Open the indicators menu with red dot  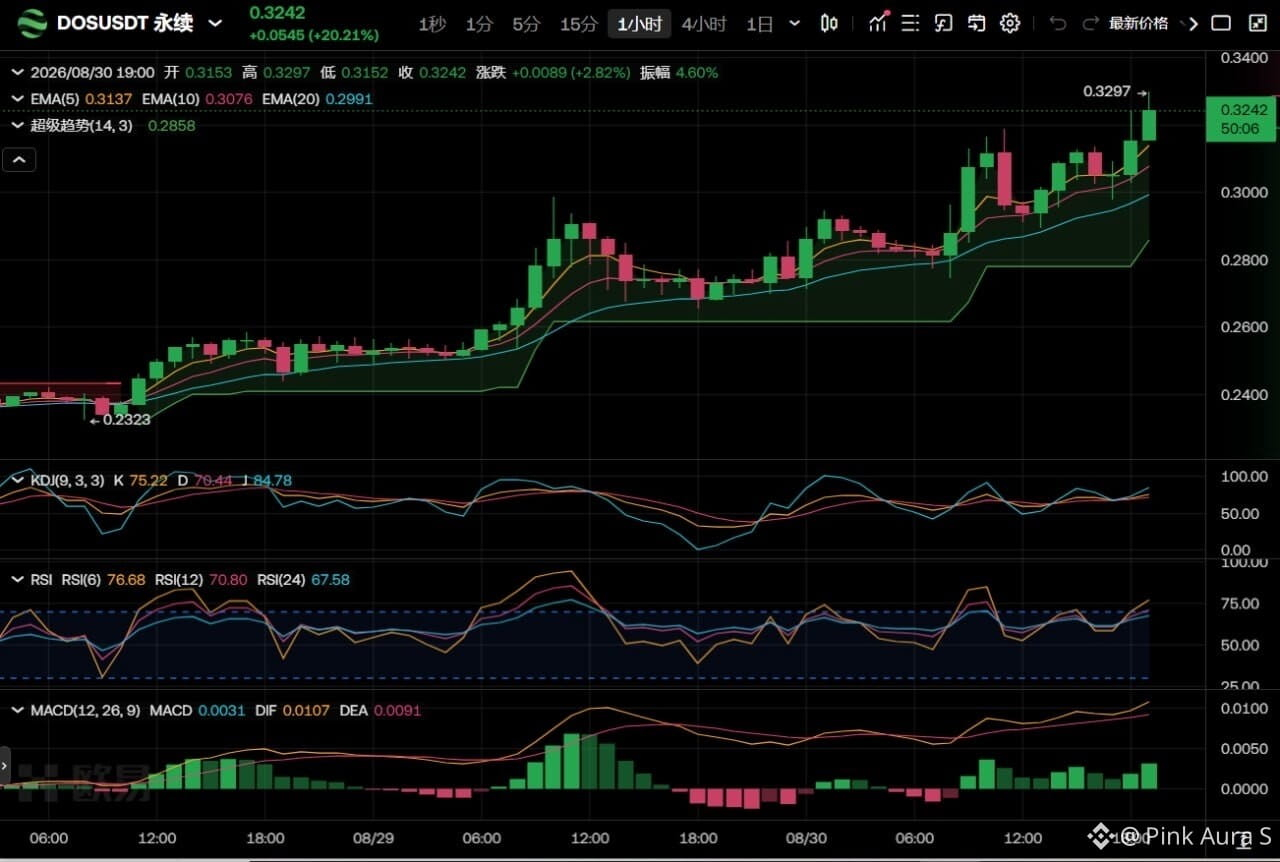click(878, 22)
